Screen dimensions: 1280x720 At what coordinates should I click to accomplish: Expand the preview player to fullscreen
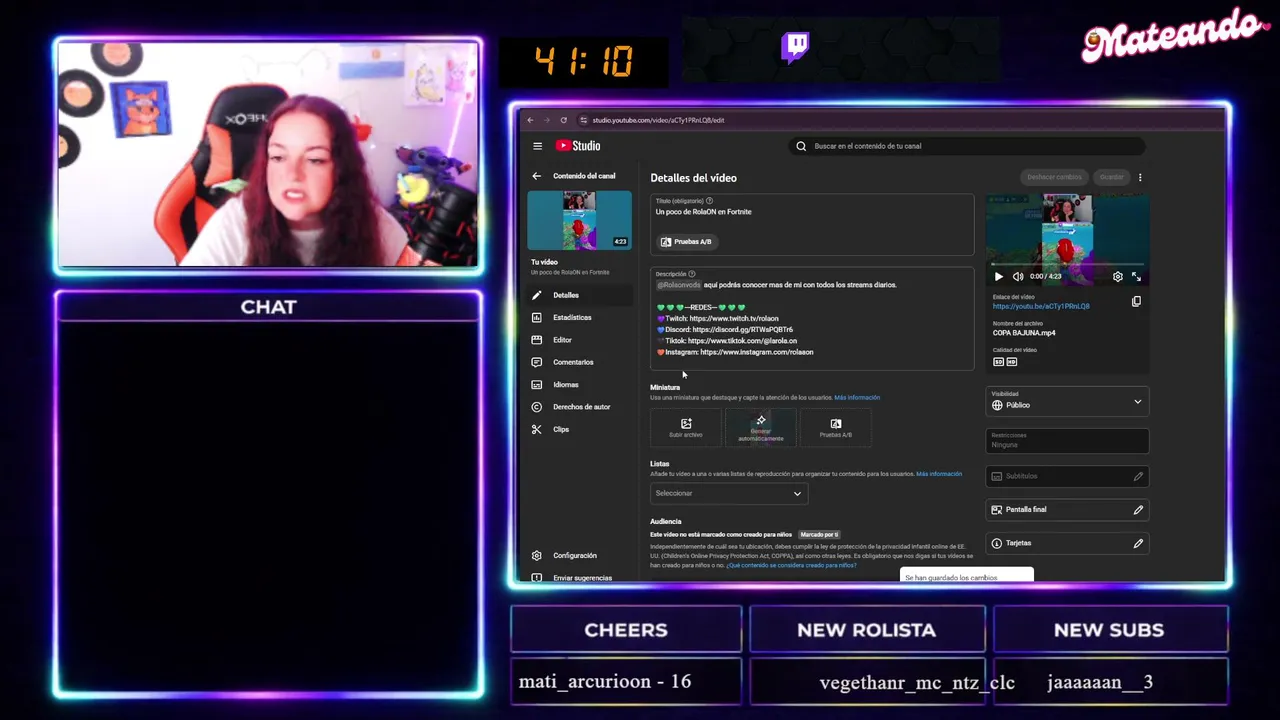(1136, 277)
